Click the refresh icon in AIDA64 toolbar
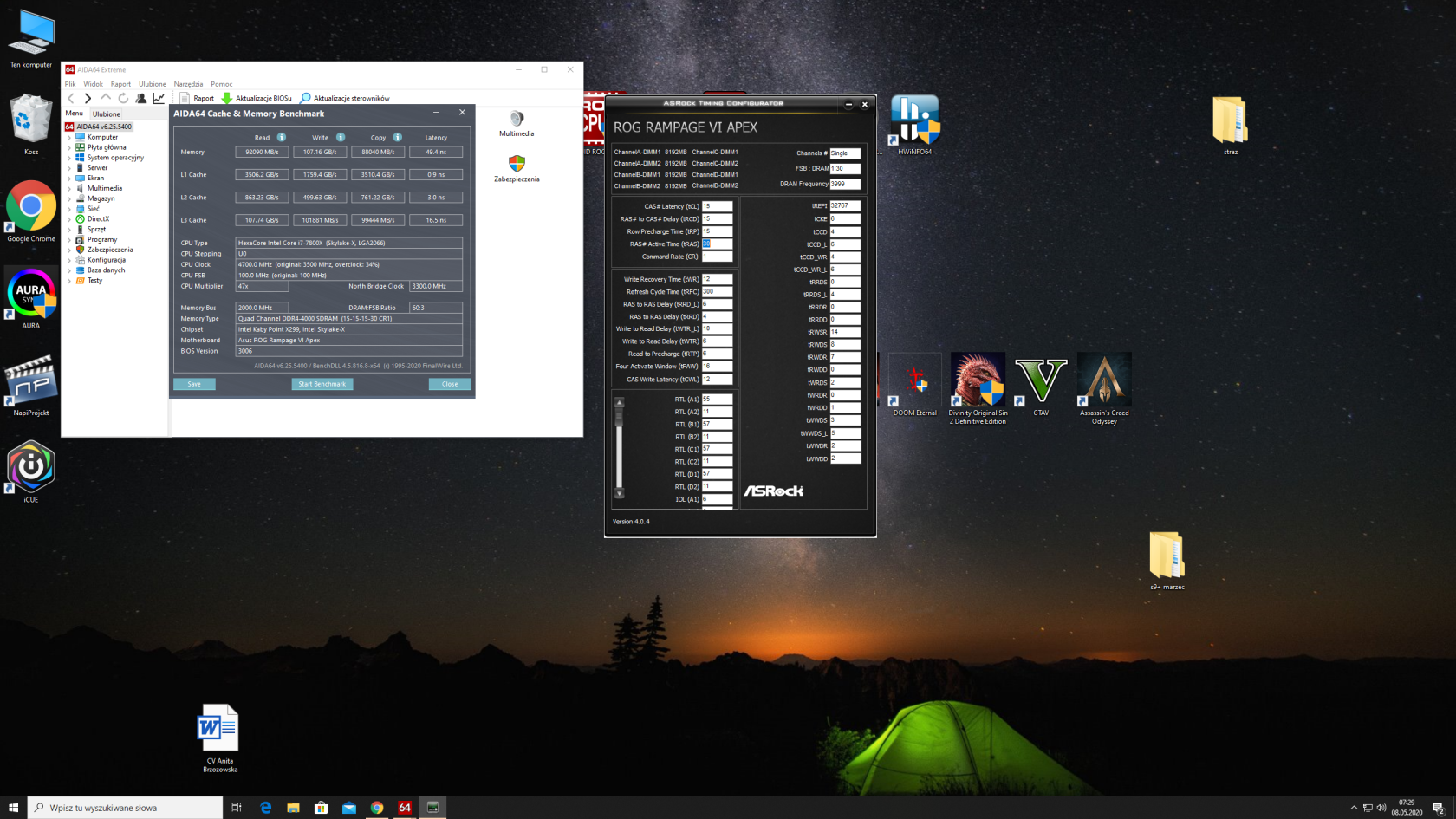This screenshot has height=819, width=1456. [123, 98]
